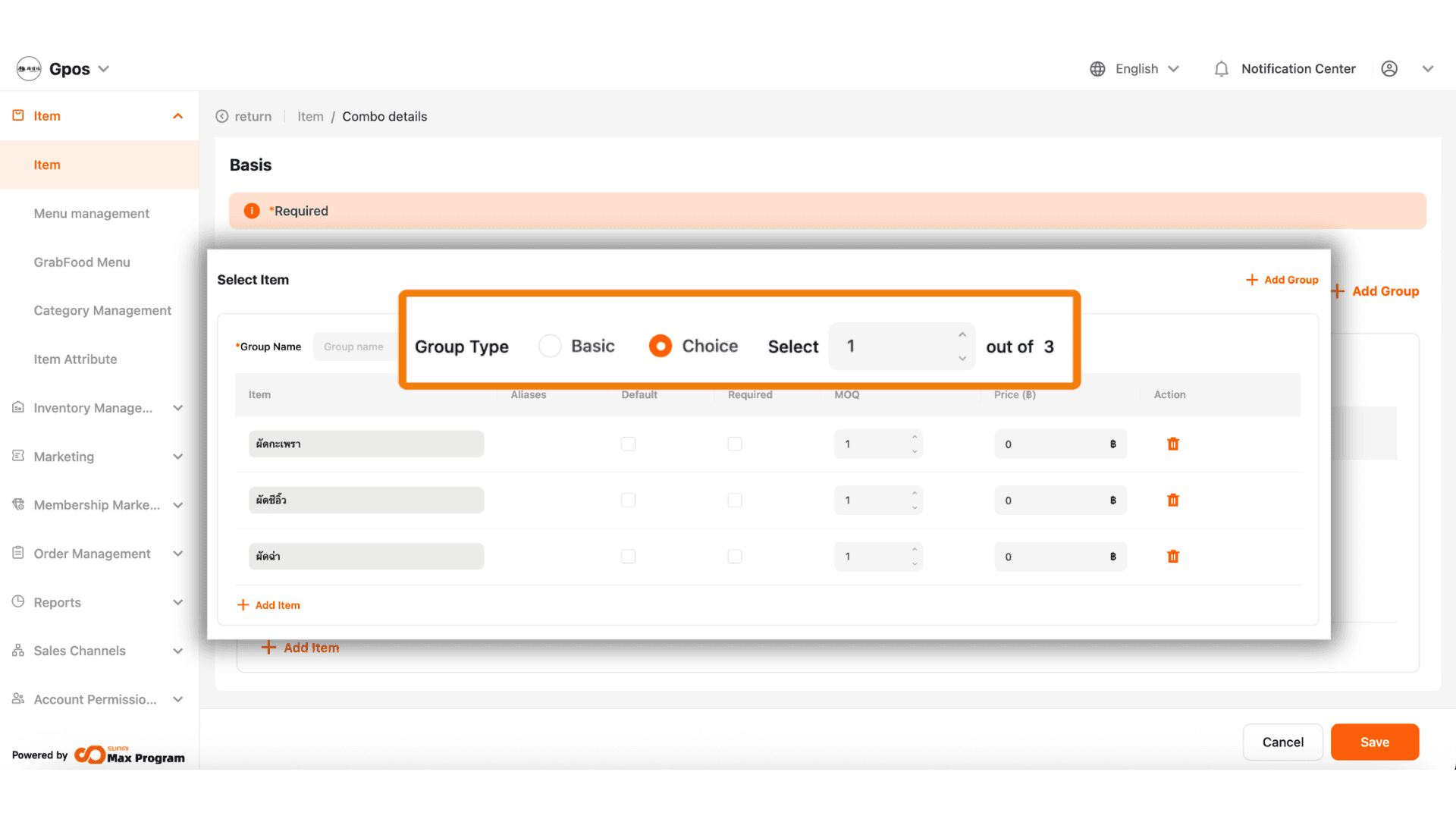Screen dimensions: 1456x819
Task: Delete the ผัดกะเพรา item row
Action: click(x=1173, y=444)
